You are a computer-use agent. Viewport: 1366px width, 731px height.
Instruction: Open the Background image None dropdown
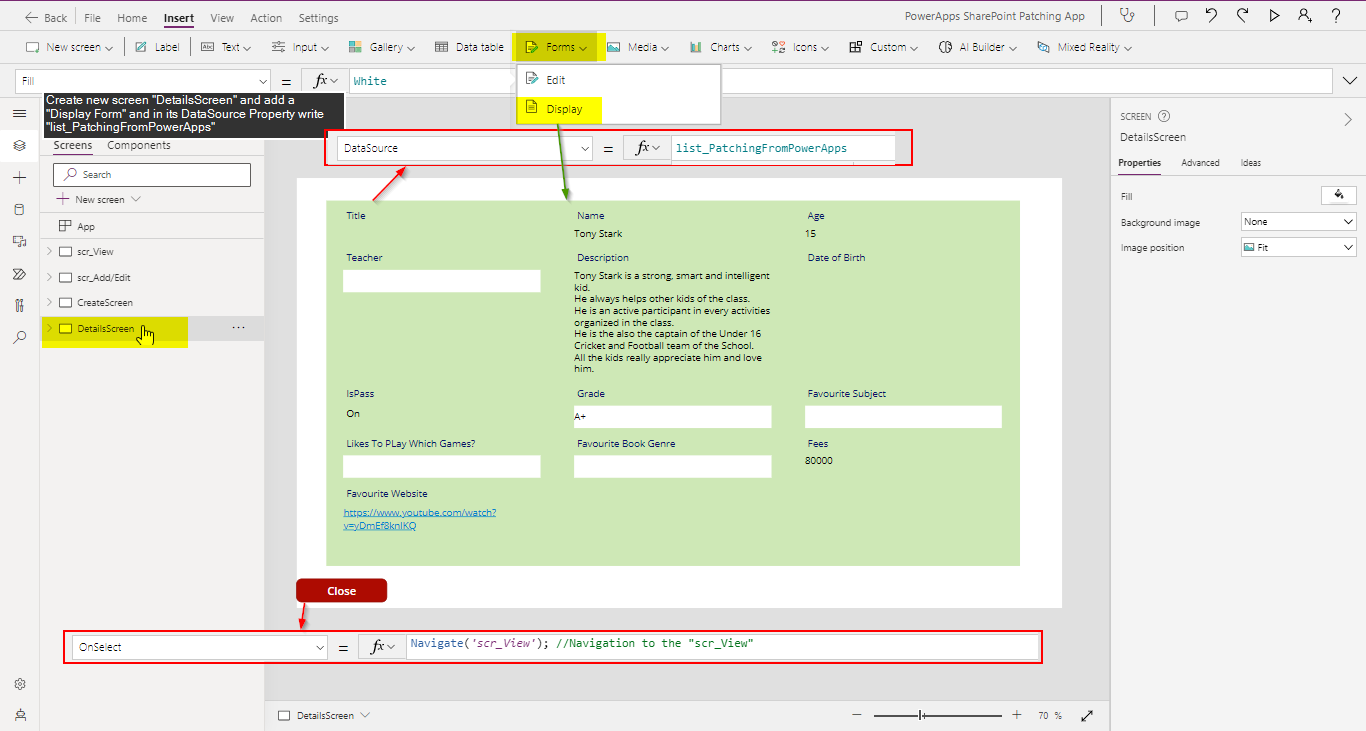[1298, 222]
